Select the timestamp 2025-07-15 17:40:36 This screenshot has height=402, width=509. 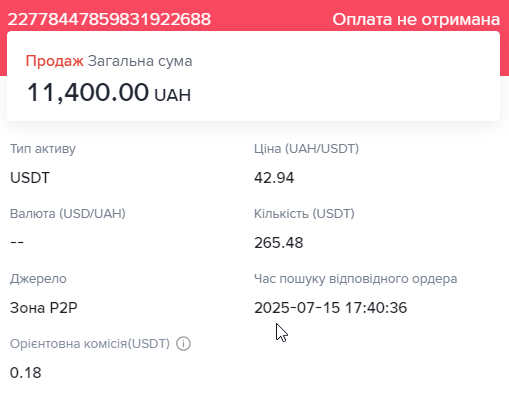click(x=330, y=308)
